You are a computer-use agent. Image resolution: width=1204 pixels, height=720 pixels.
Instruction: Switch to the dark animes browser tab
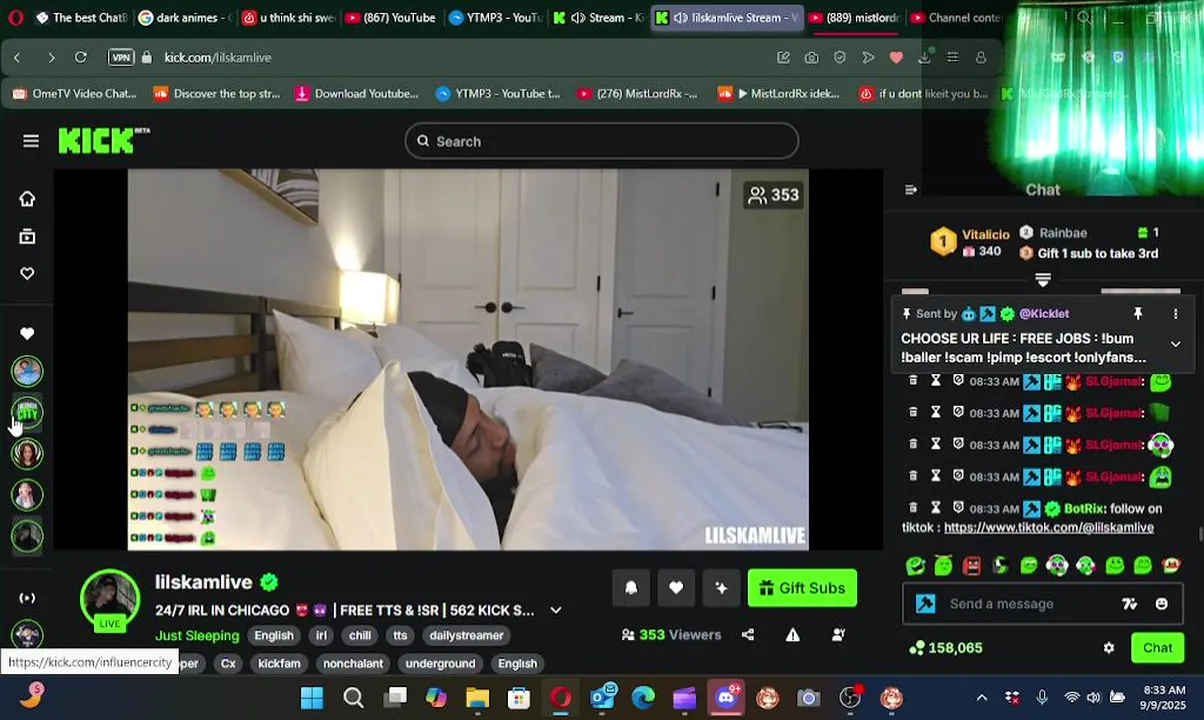click(x=186, y=17)
